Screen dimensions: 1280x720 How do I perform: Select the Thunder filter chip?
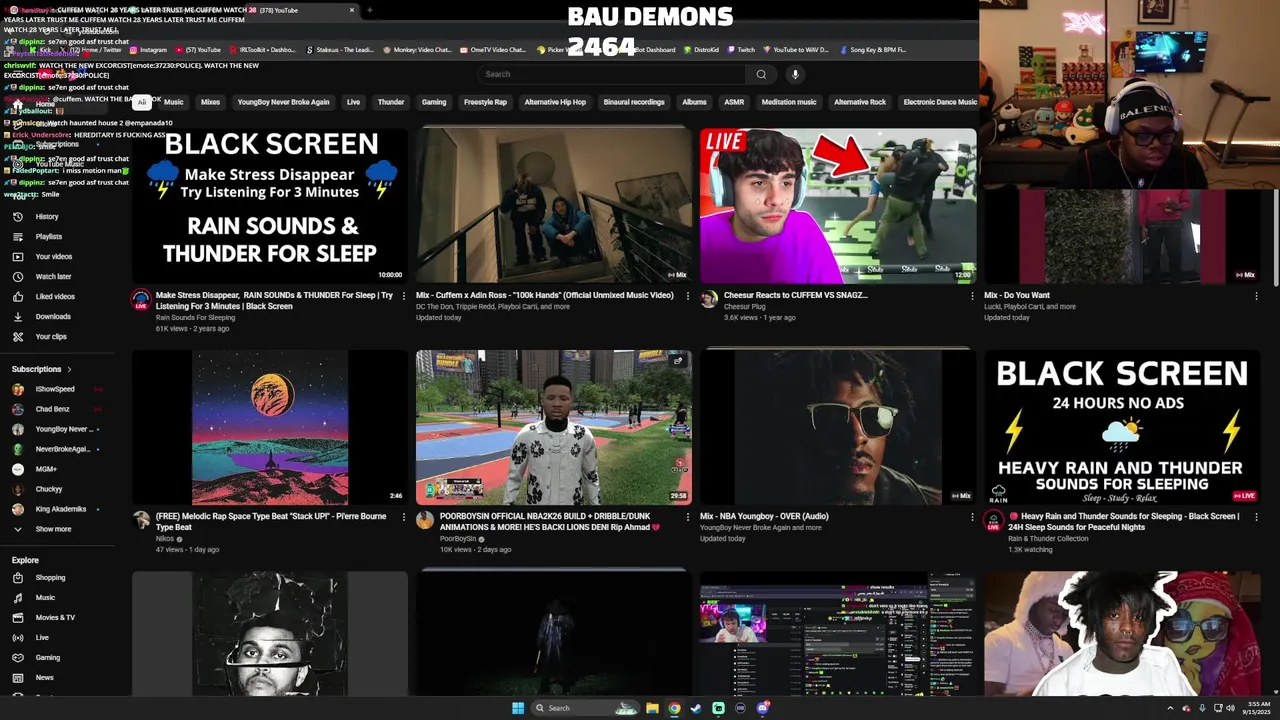pos(391,102)
